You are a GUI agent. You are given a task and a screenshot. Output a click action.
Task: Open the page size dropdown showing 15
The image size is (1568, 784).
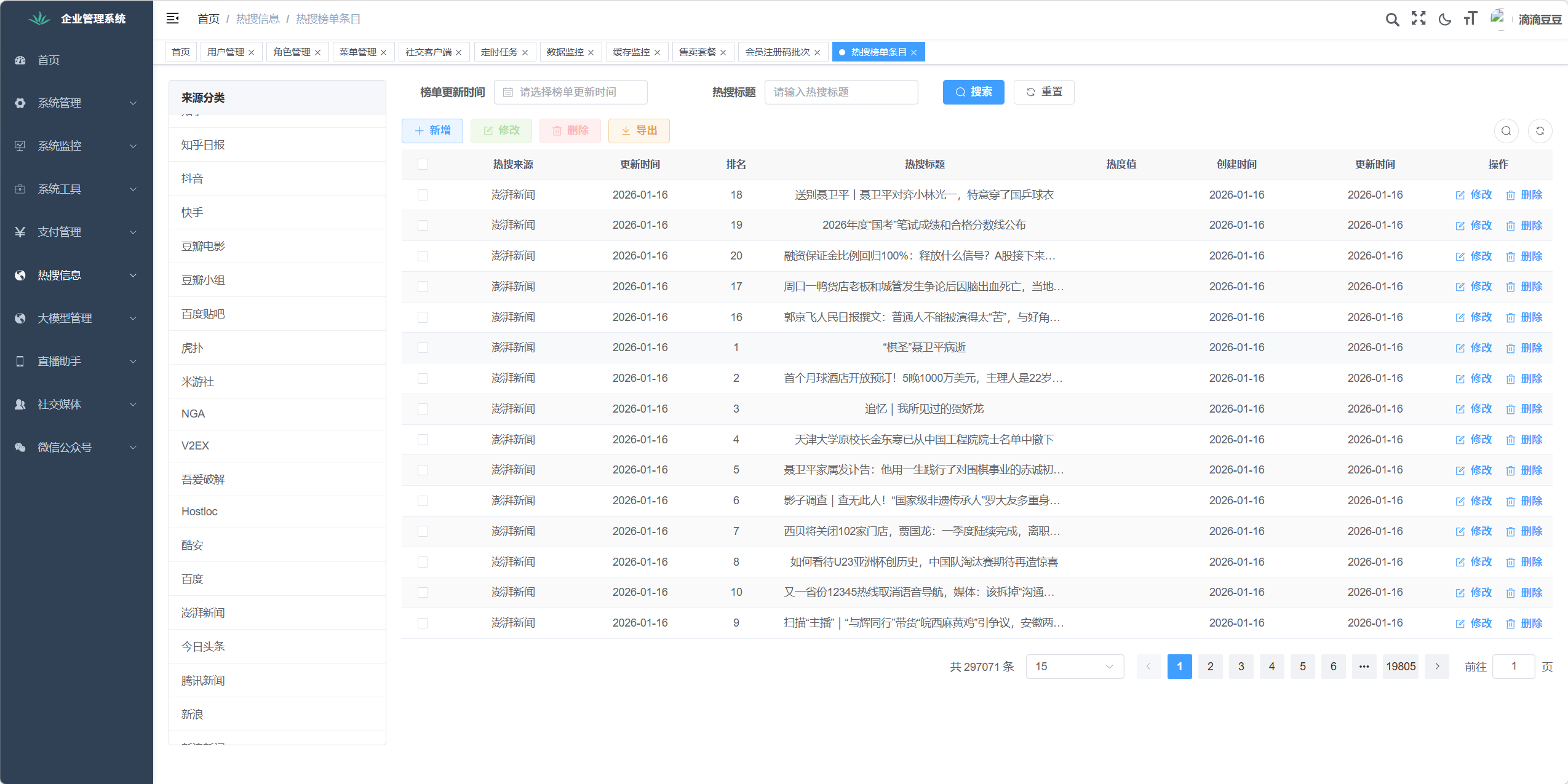1074,666
